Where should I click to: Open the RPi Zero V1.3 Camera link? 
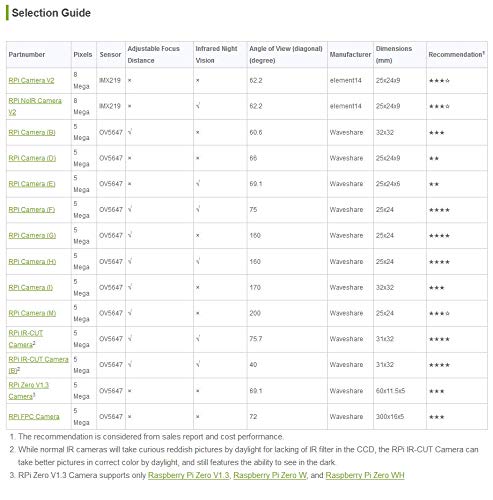tap(29, 391)
